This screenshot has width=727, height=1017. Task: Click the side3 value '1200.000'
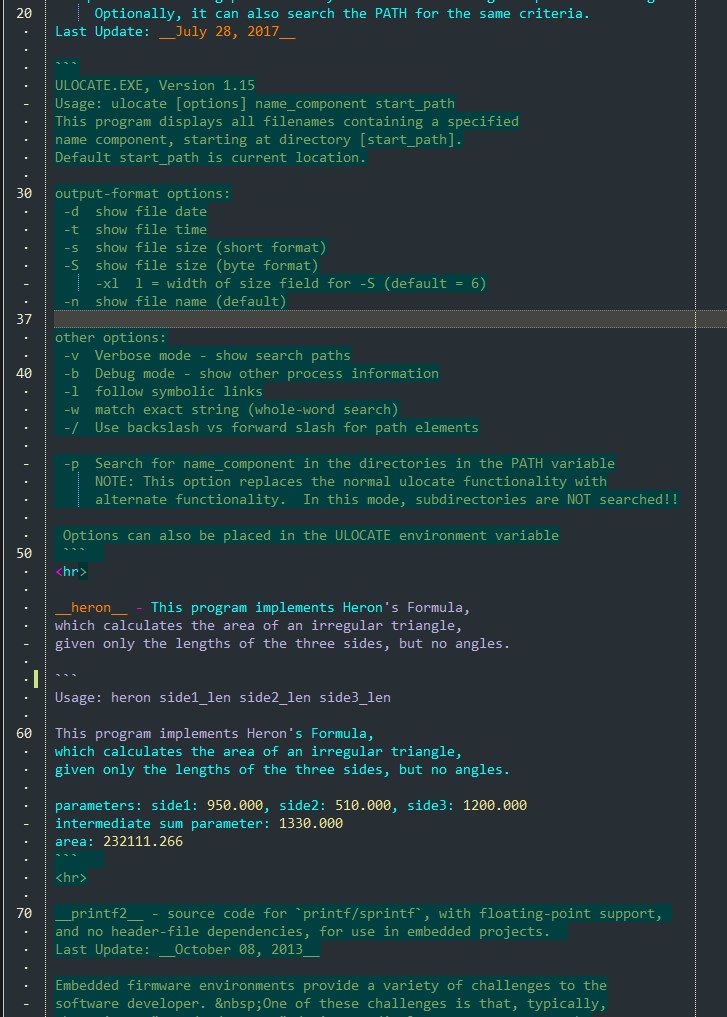coord(495,806)
